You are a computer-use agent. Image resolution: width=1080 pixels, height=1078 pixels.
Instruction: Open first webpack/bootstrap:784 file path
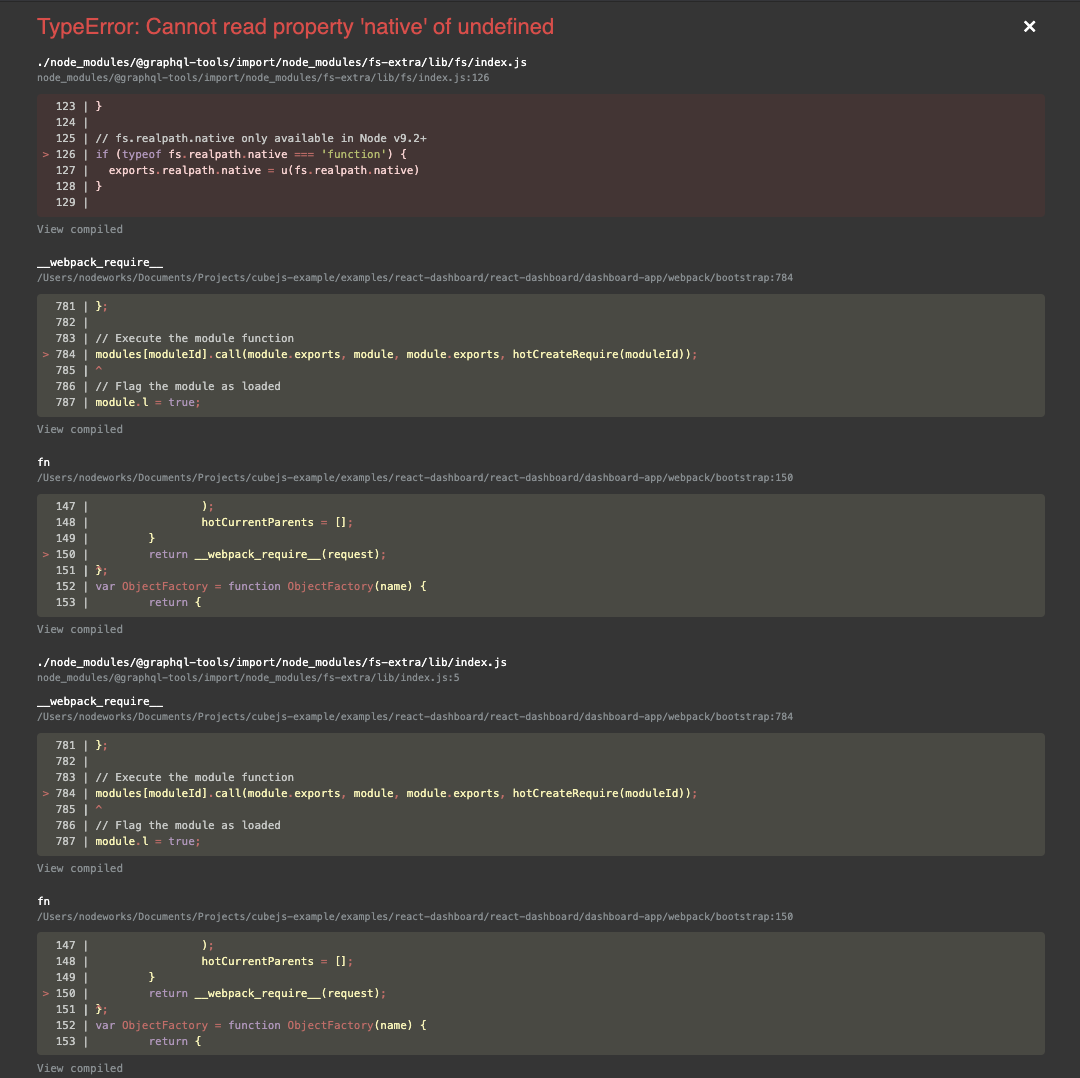415,278
